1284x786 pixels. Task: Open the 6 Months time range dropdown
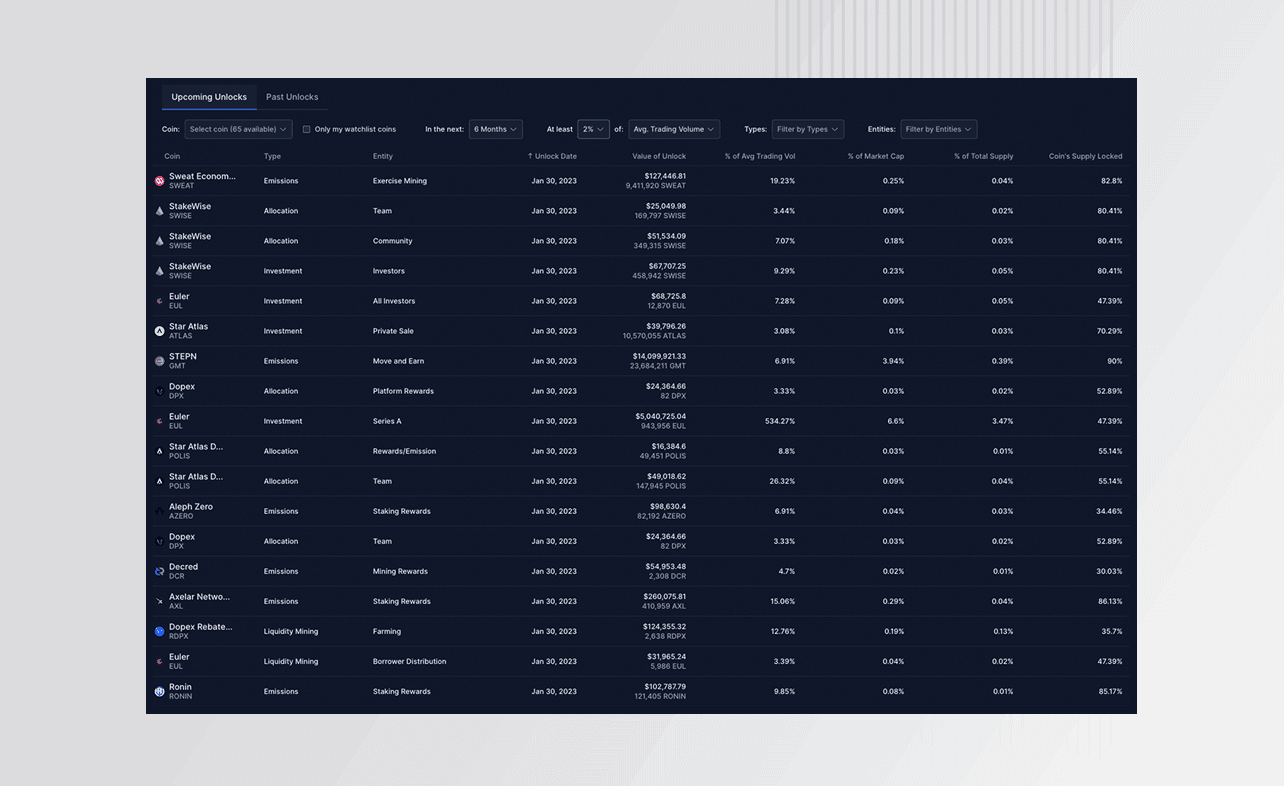point(496,129)
